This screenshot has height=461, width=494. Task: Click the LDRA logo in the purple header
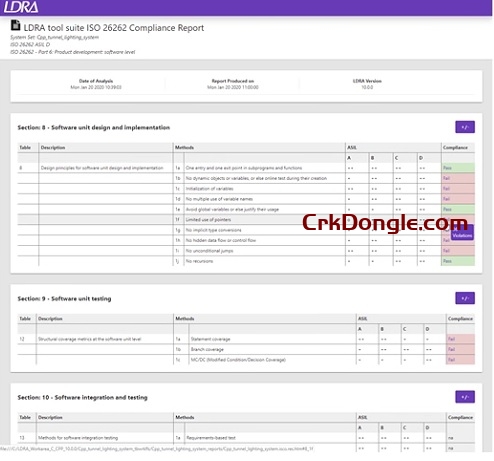pos(21,7)
